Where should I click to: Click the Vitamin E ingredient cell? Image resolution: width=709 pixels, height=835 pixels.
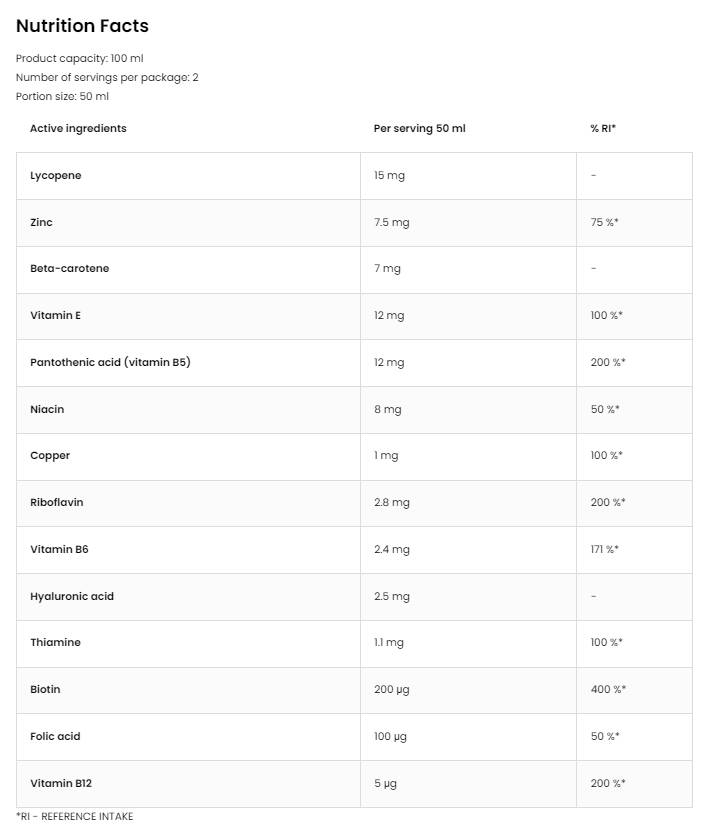[56, 316]
